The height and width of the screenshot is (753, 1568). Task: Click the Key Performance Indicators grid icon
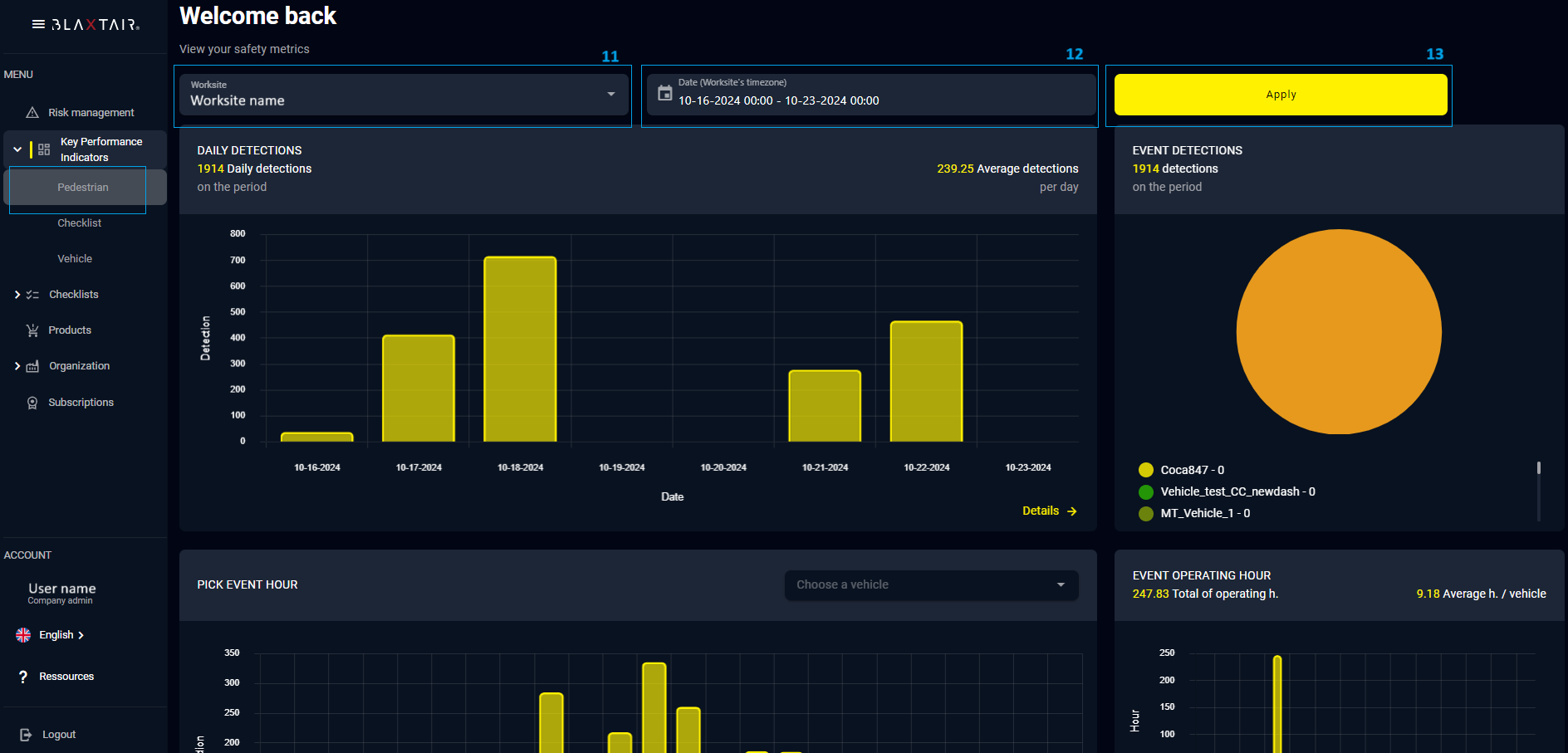coord(44,149)
